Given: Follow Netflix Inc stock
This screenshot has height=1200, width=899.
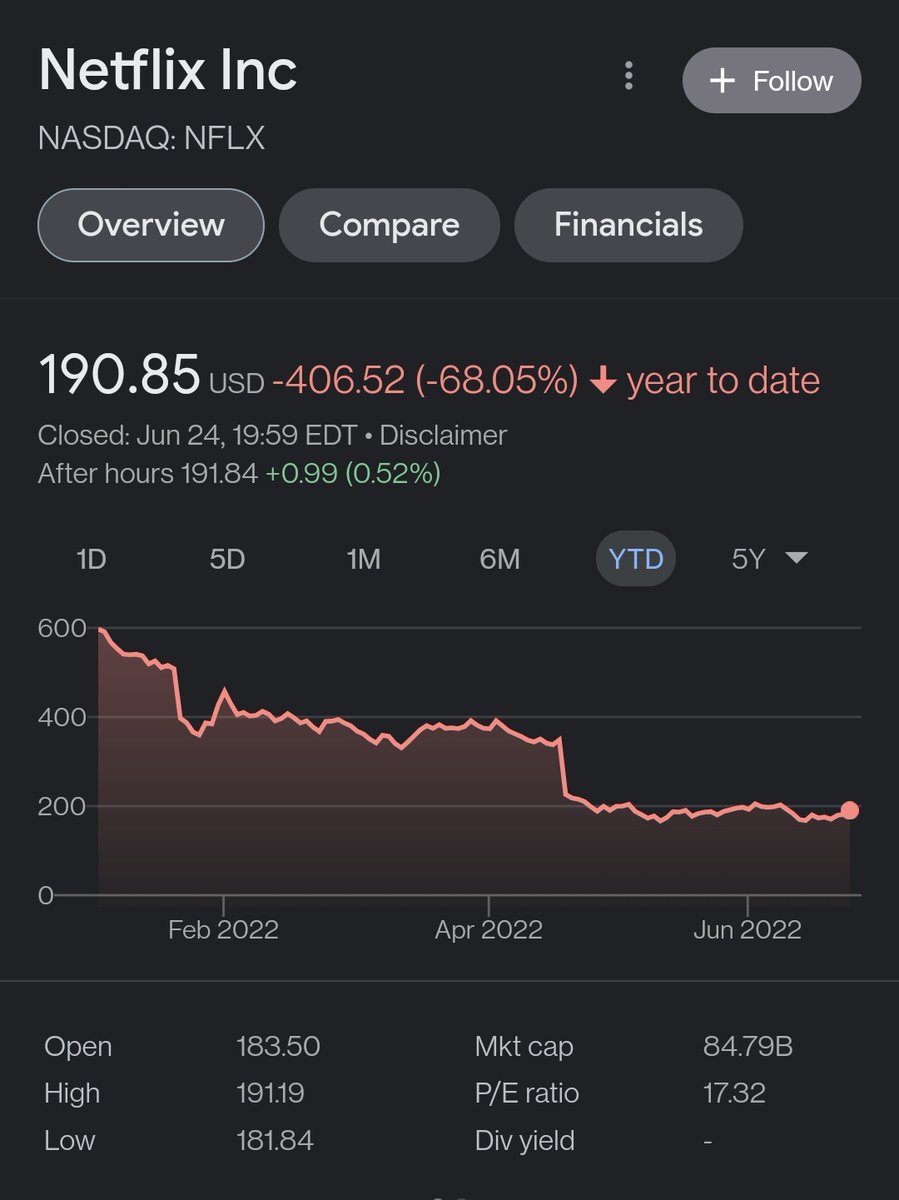Looking at the screenshot, I should (x=771, y=81).
